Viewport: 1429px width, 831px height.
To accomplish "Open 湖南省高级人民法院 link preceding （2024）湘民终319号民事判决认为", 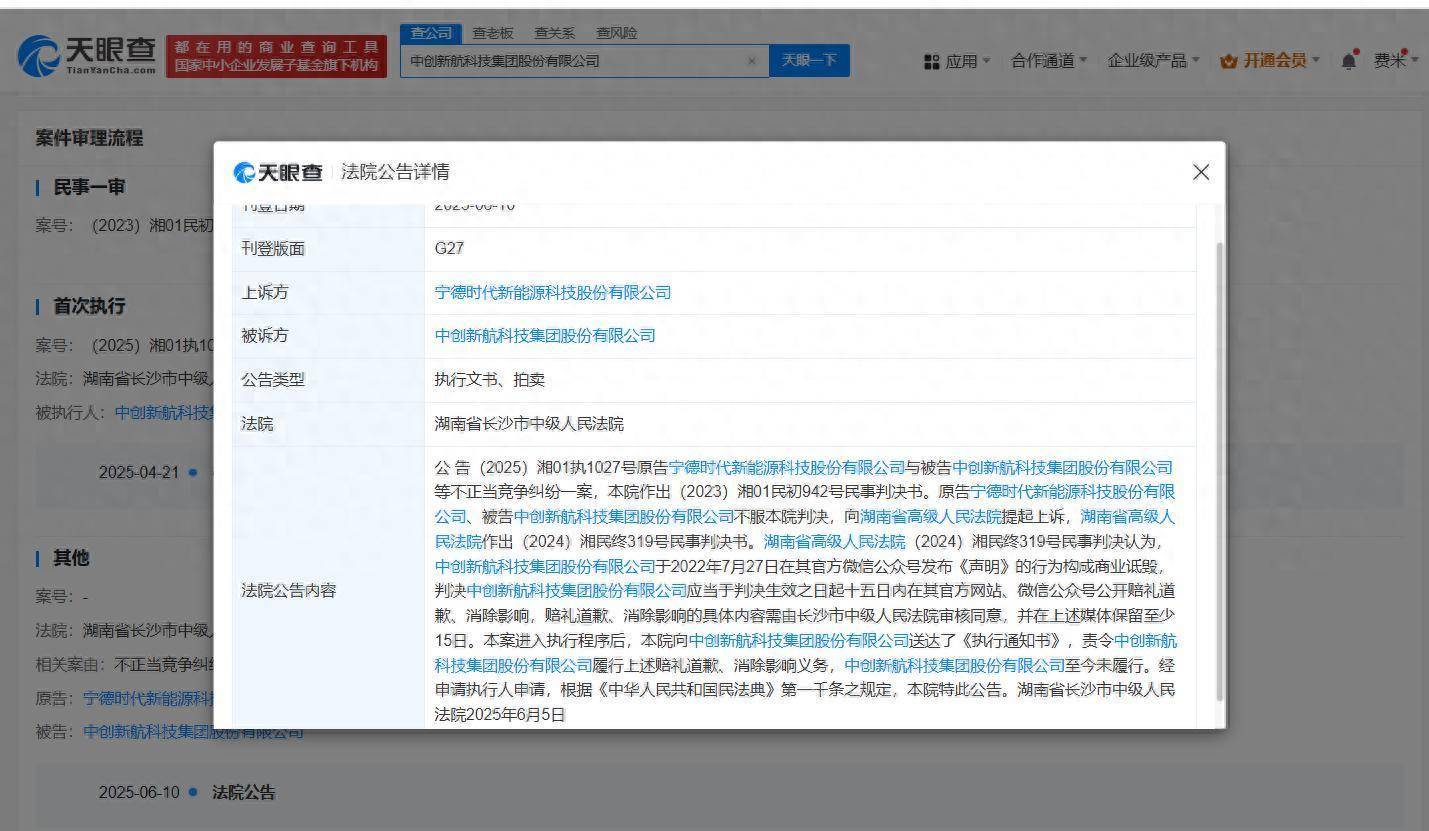I will [835, 541].
